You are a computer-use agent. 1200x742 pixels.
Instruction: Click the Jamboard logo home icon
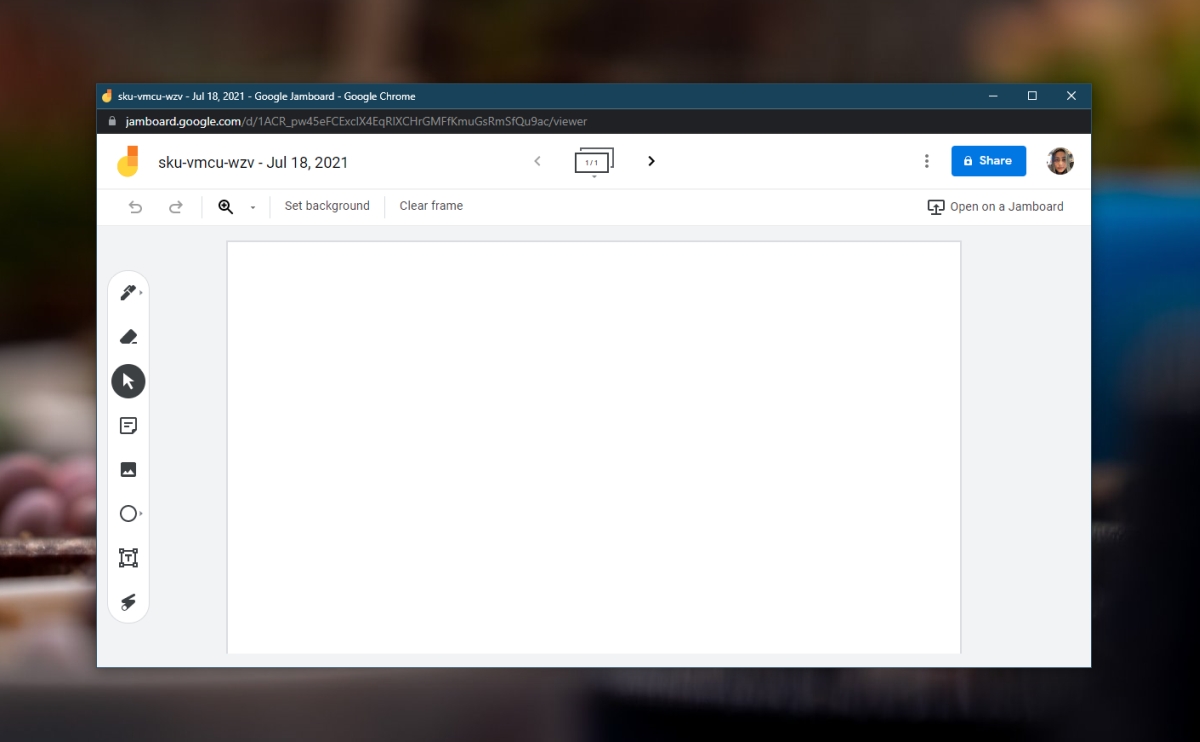coord(128,161)
